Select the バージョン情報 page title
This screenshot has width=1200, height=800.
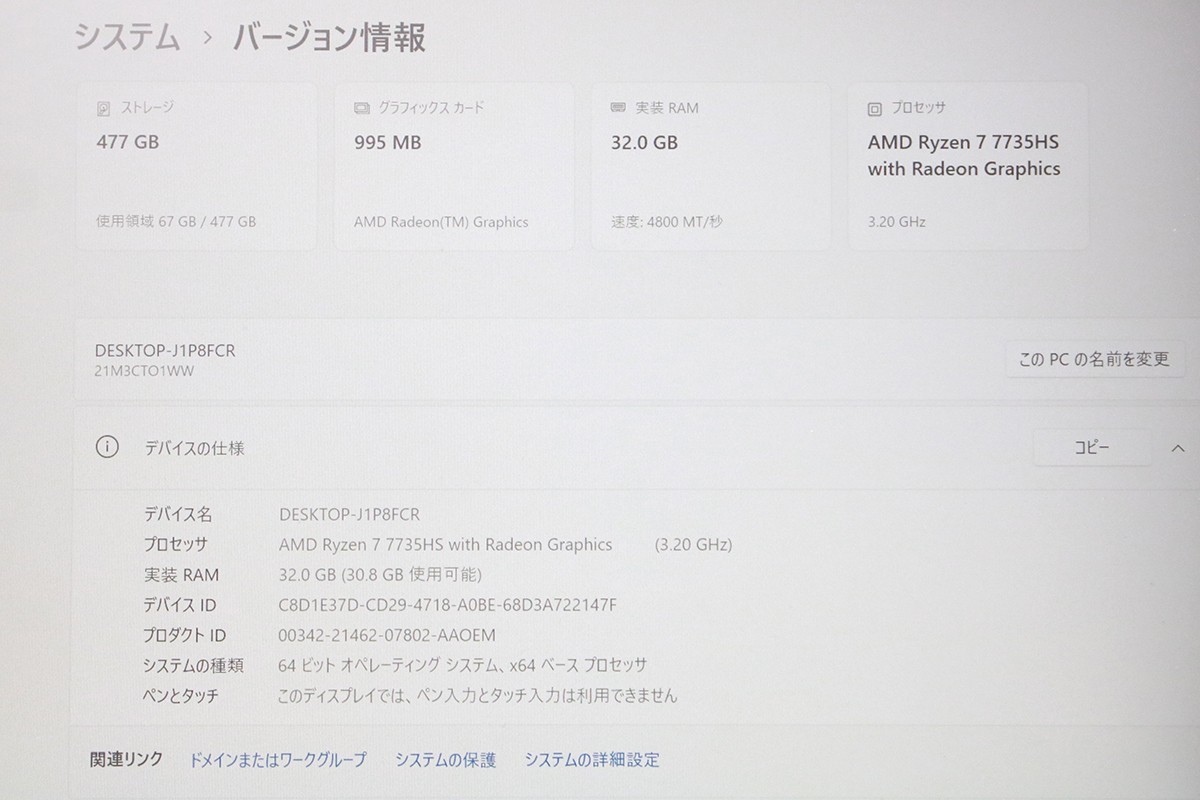coord(329,38)
